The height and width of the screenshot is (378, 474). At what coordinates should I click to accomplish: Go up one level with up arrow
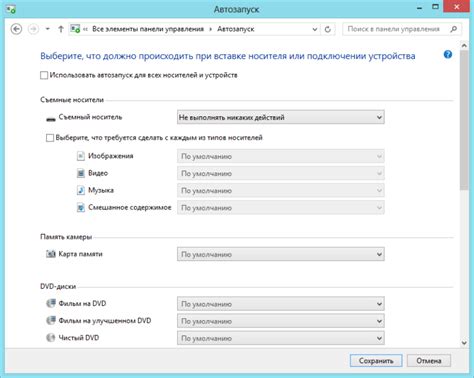(x=61, y=29)
